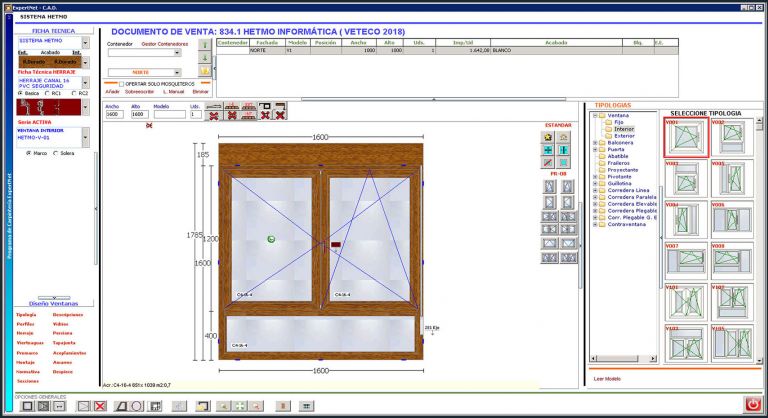Select the circle shape tool
Screen dimensions: 768x418
pos(137,406)
